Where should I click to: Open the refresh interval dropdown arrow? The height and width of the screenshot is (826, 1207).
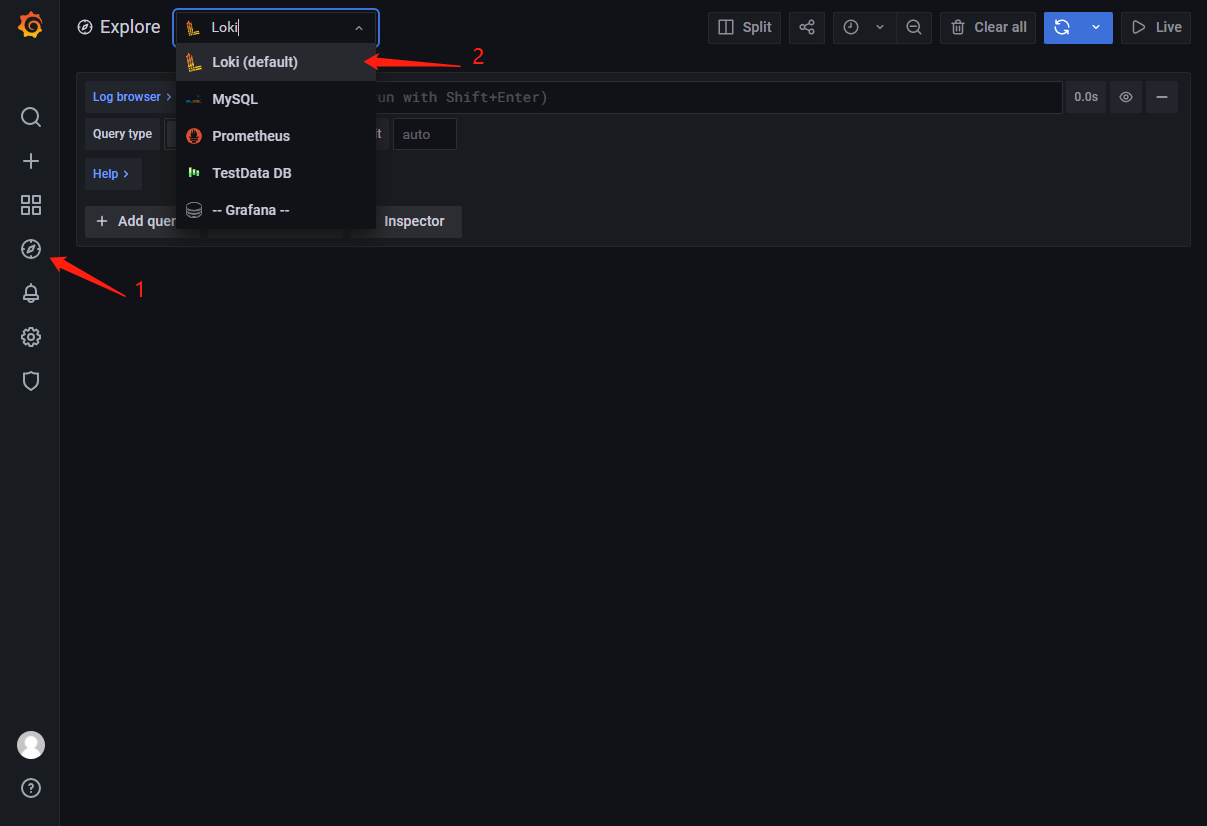pos(1096,28)
